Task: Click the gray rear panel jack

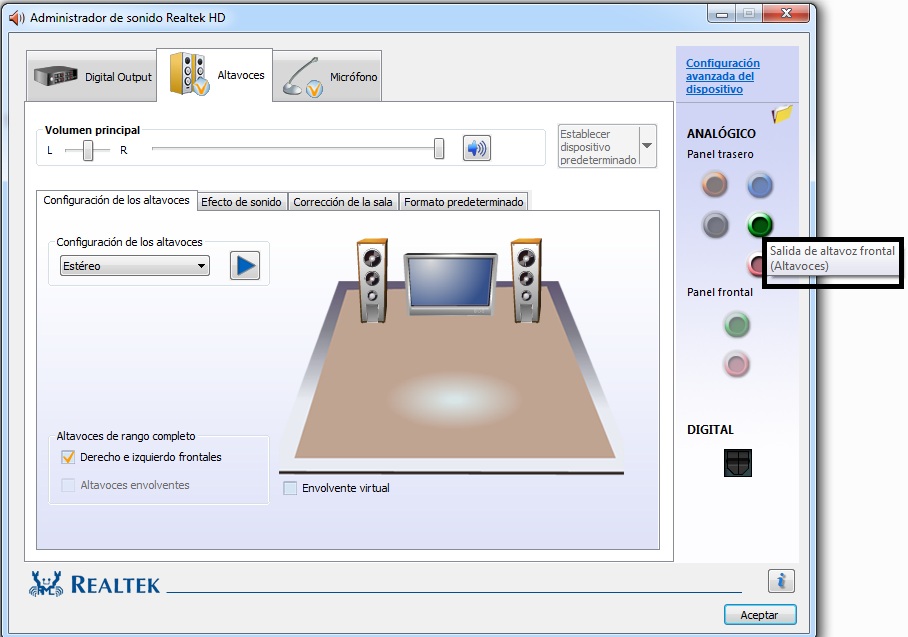Action: (x=715, y=225)
